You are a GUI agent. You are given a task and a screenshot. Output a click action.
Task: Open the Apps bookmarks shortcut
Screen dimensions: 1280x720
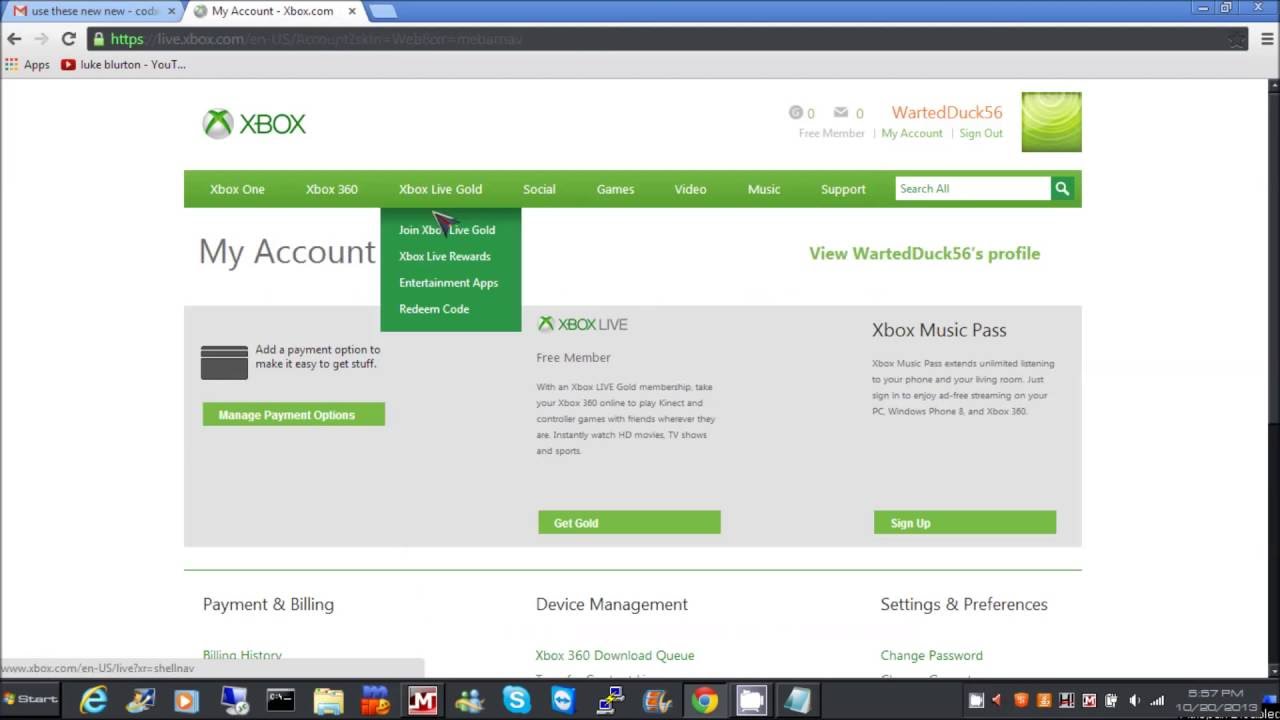[27, 65]
